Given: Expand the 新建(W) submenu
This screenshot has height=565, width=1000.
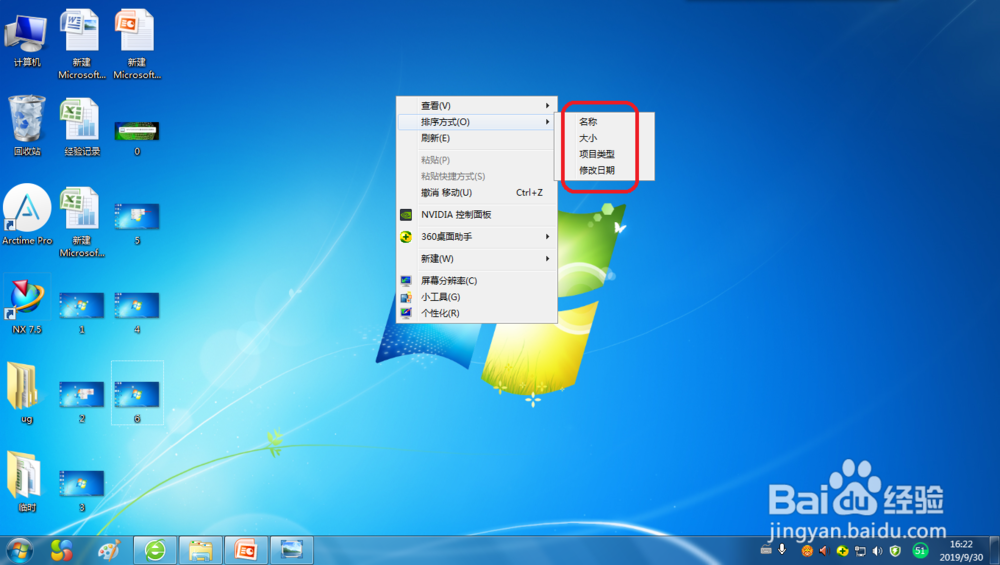Looking at the screenshot, I should click(x=476, y=258).
